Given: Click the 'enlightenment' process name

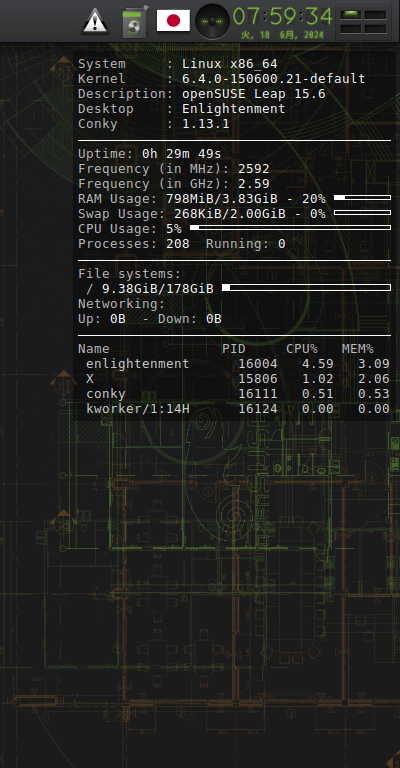Looking at the screenshot, I should (138, 364).
